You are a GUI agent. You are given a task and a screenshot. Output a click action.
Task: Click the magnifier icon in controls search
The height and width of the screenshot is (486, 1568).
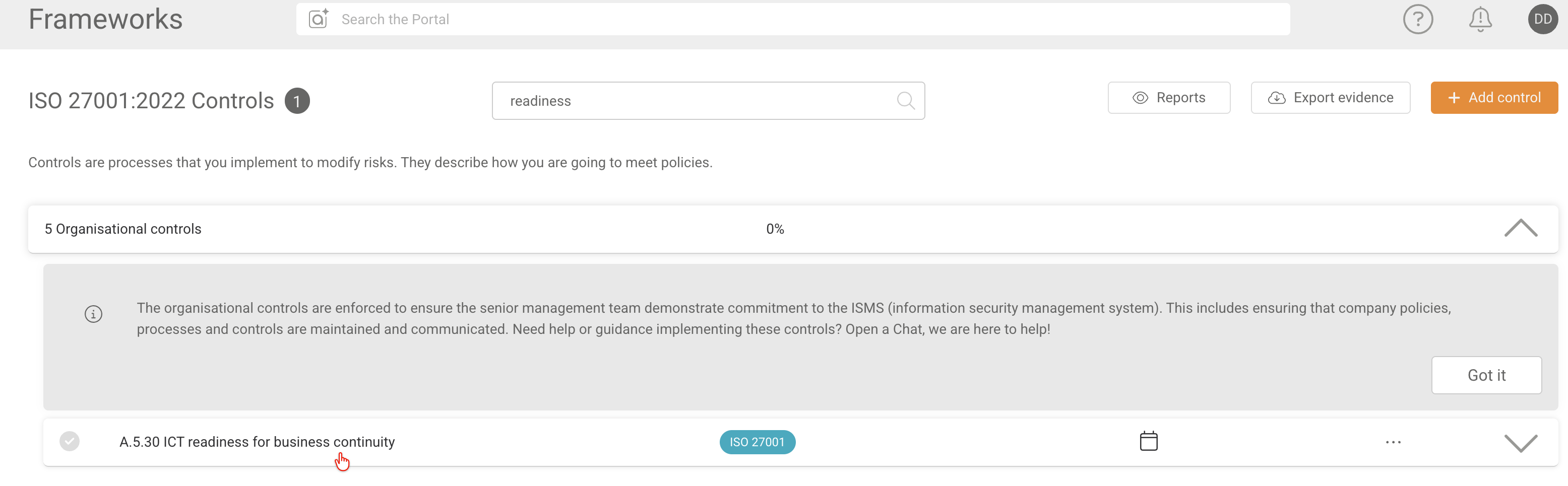point(905,100)
